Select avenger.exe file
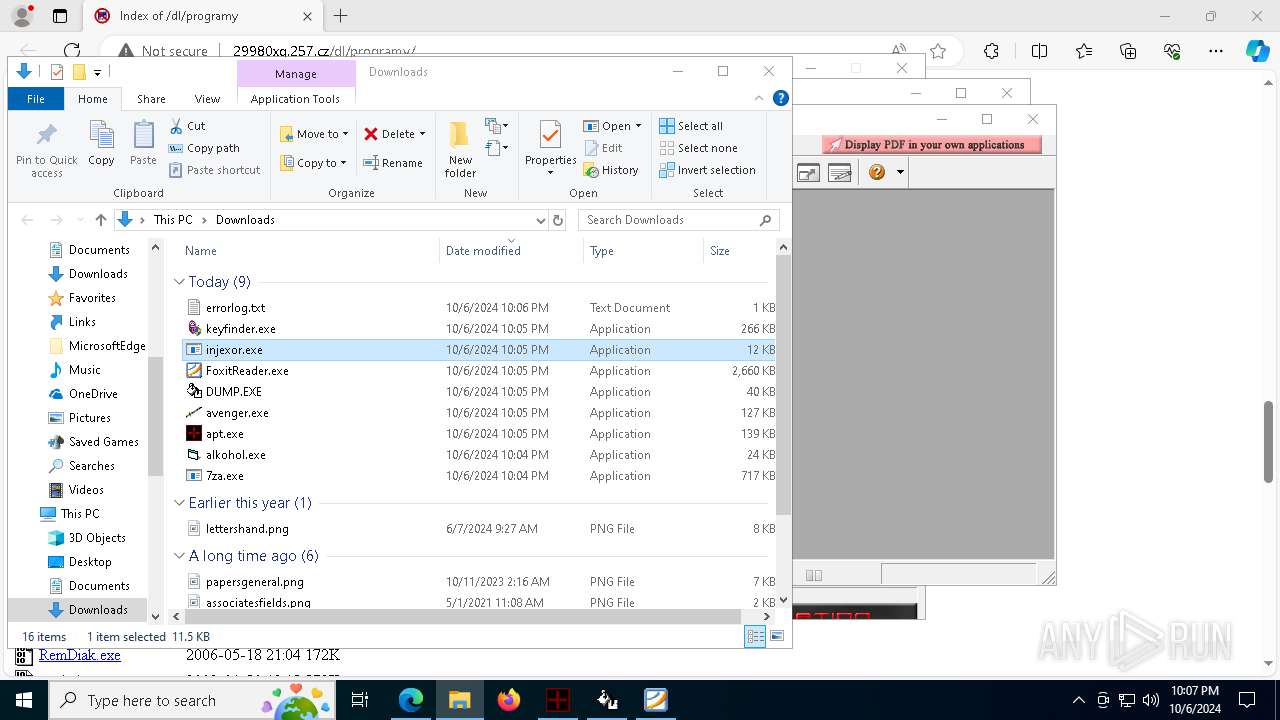The image size is (1280, 720). click(237, 413)
